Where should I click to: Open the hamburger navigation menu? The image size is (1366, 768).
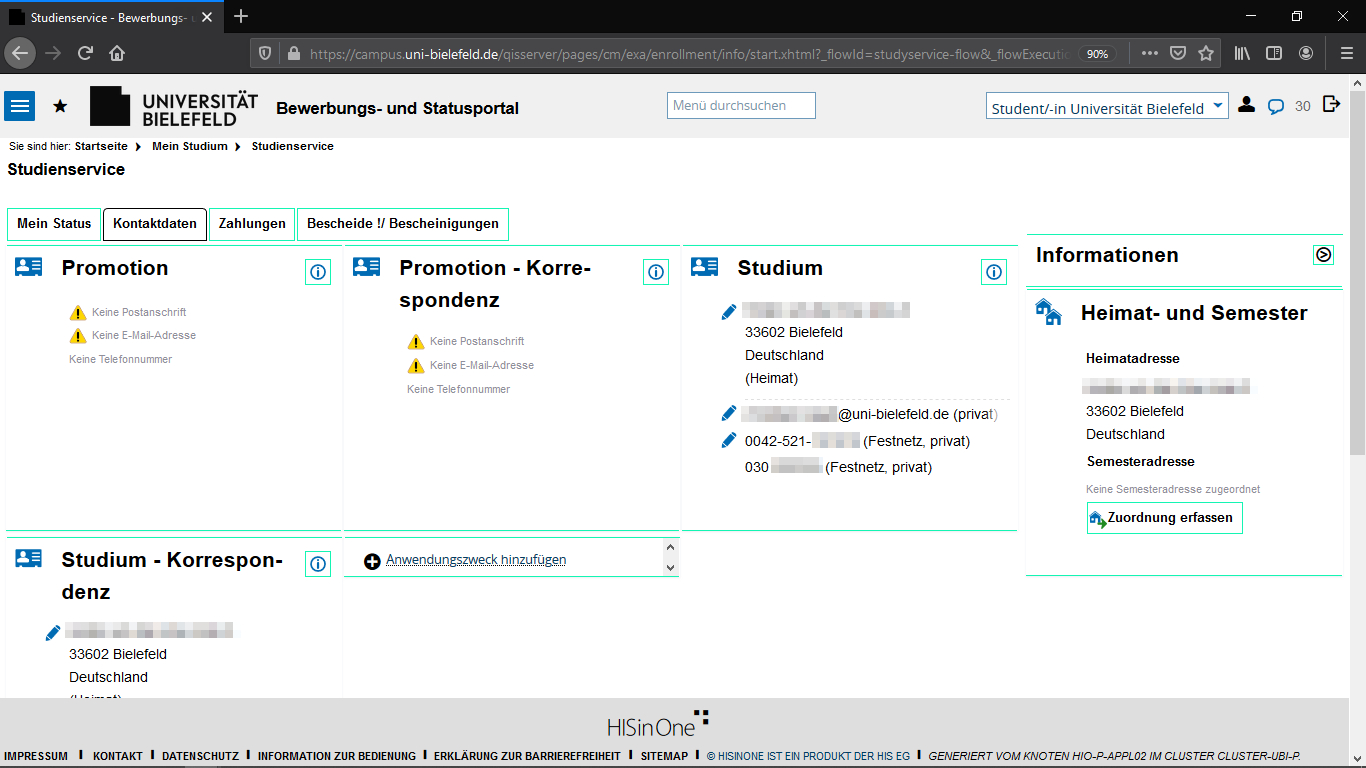[20, 105]
